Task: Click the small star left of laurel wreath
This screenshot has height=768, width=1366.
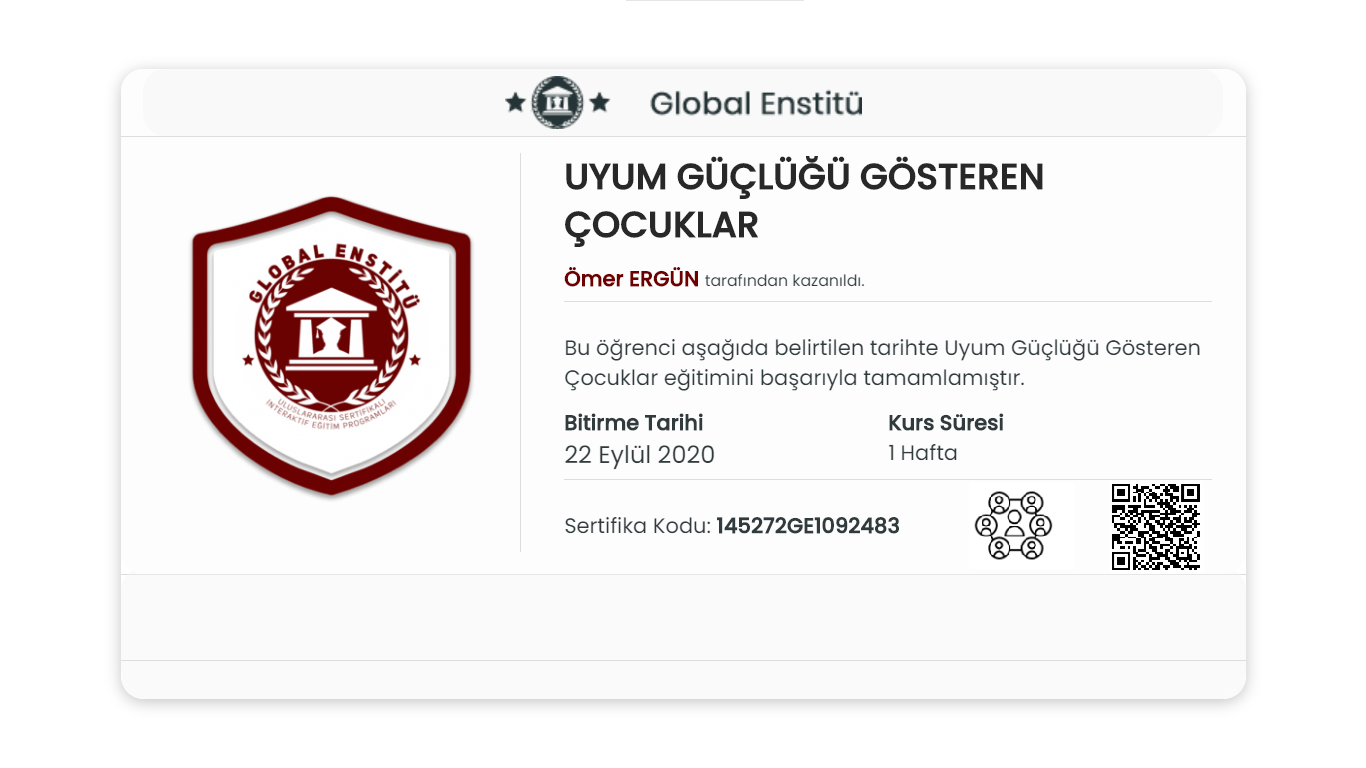Action: point(248,360)
